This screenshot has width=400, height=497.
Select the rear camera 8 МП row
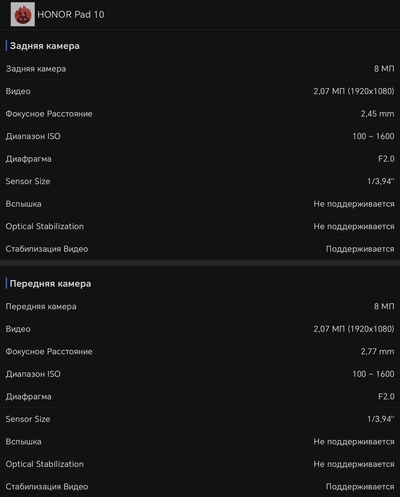click(x=200, y=69)
